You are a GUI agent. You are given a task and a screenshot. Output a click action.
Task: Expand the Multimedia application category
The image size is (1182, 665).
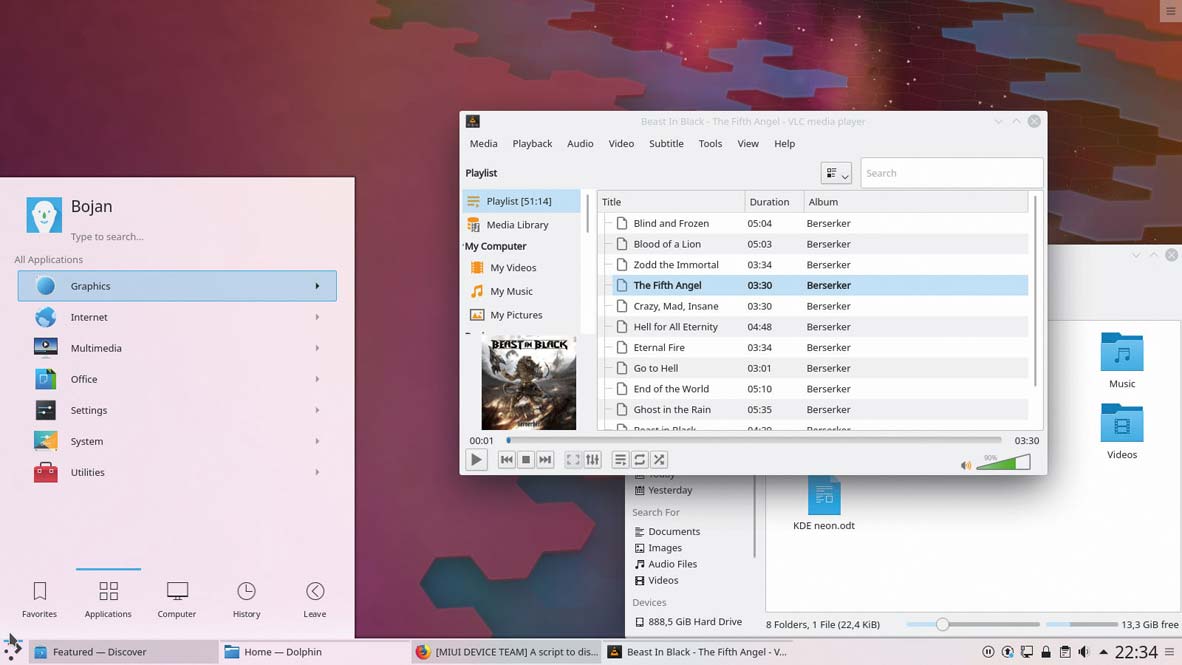pos(177,348)
